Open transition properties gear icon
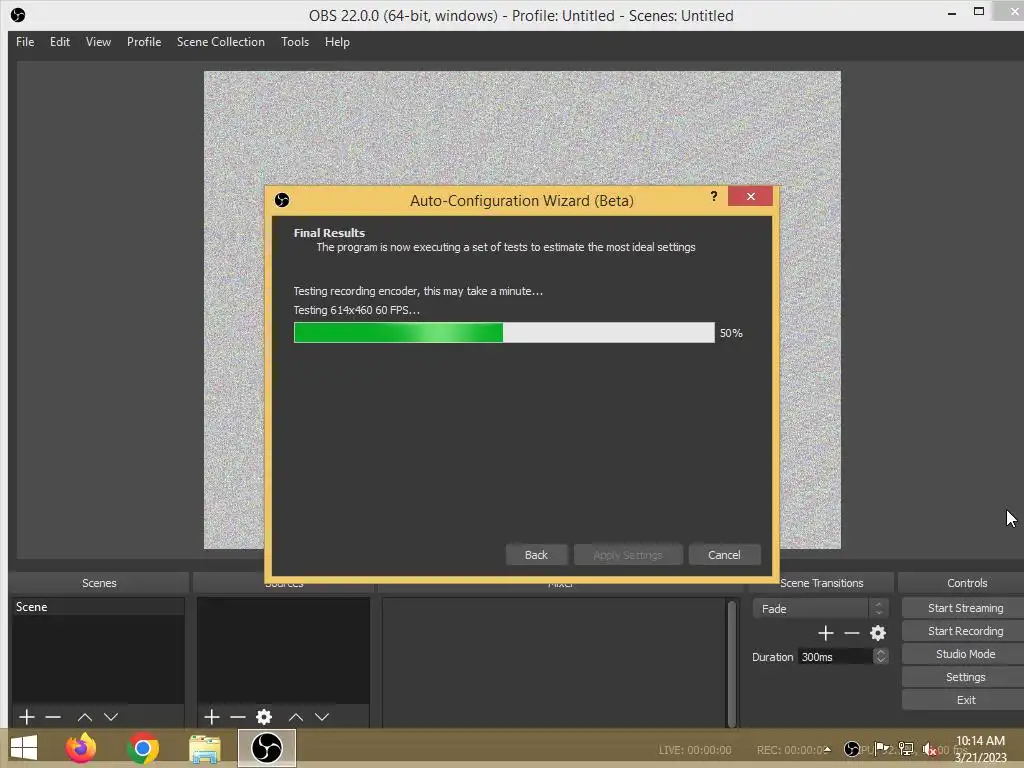This screenshot has height=768, width=1024. 878,633
